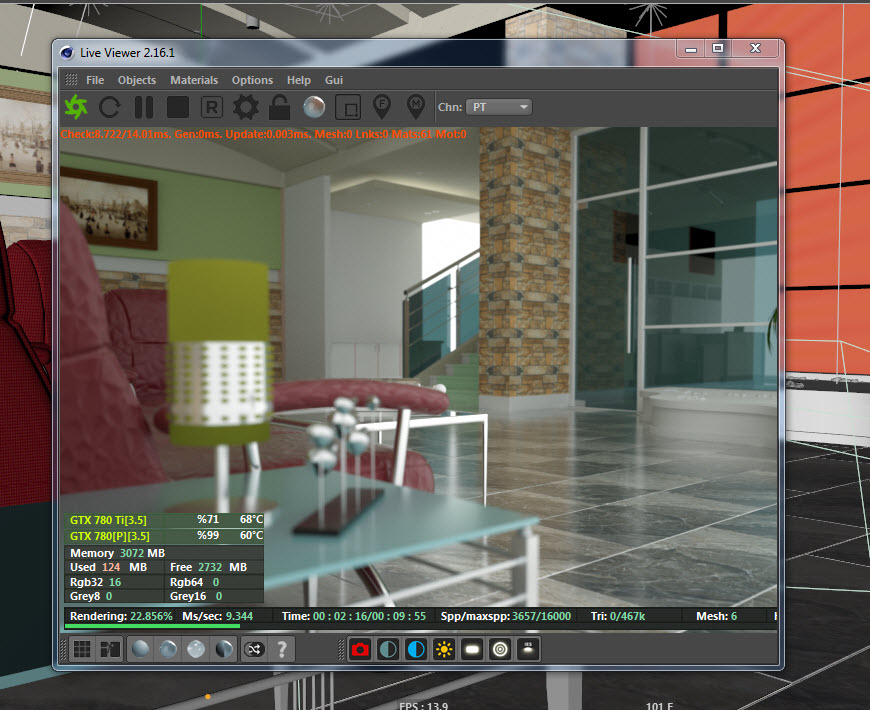Image resolution: width=870 pixels, height=710 pixels.
Task: Open the Help menu
Action: [x=299, y=80]
